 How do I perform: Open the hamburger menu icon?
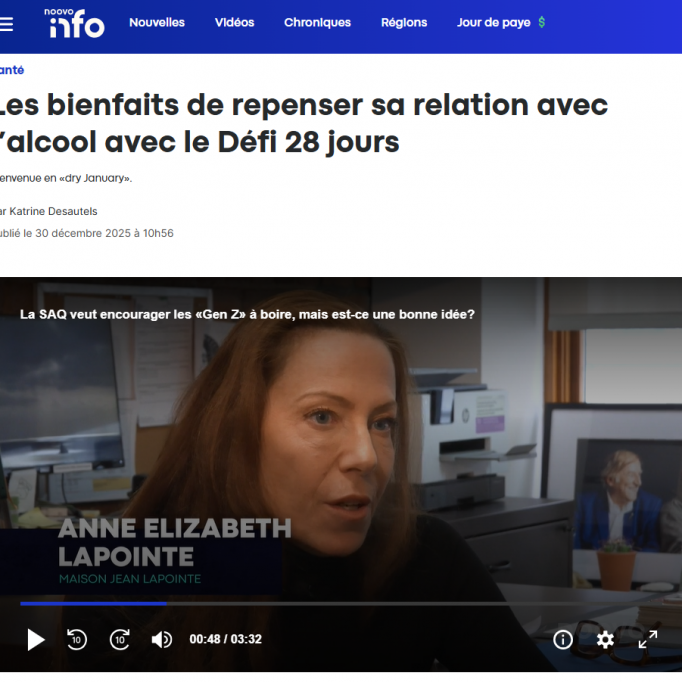pos(6,24)
